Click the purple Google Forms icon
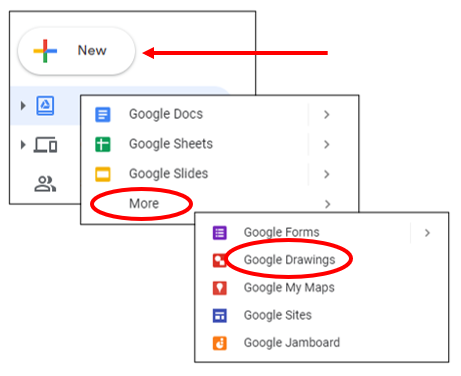 (x=220, y=233)
